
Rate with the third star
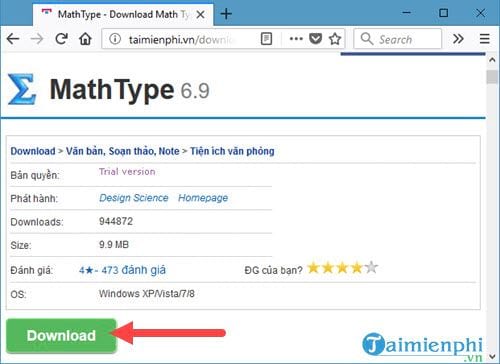342,267
